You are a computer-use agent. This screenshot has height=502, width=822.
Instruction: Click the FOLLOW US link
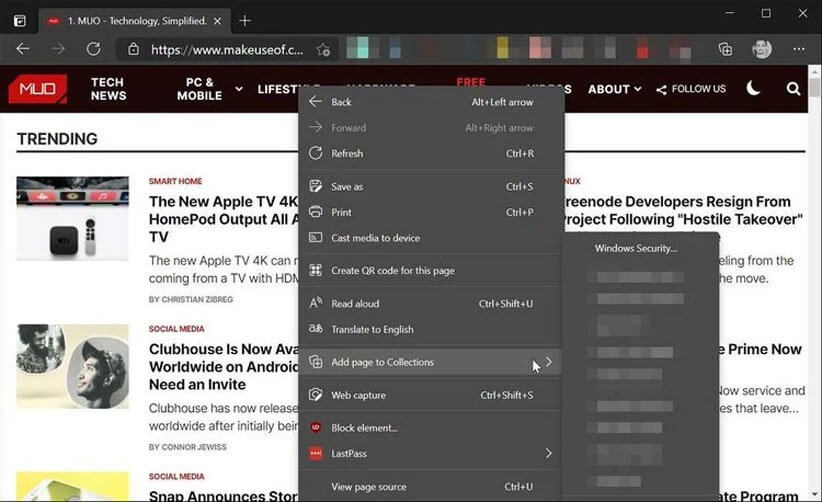point(691,89)
